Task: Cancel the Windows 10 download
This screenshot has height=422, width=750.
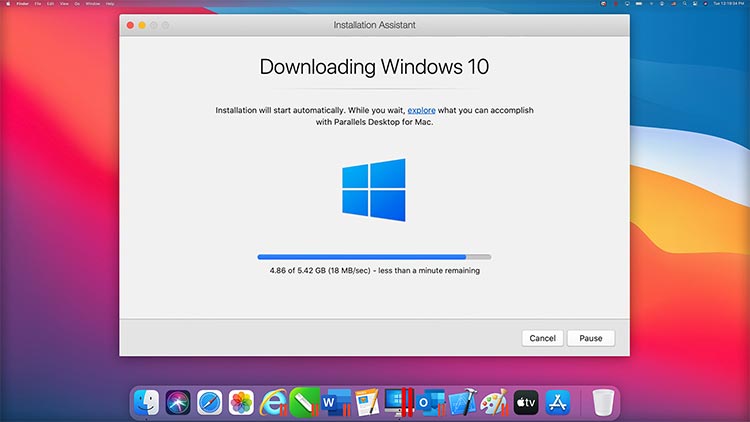Action: click(542, 338)
